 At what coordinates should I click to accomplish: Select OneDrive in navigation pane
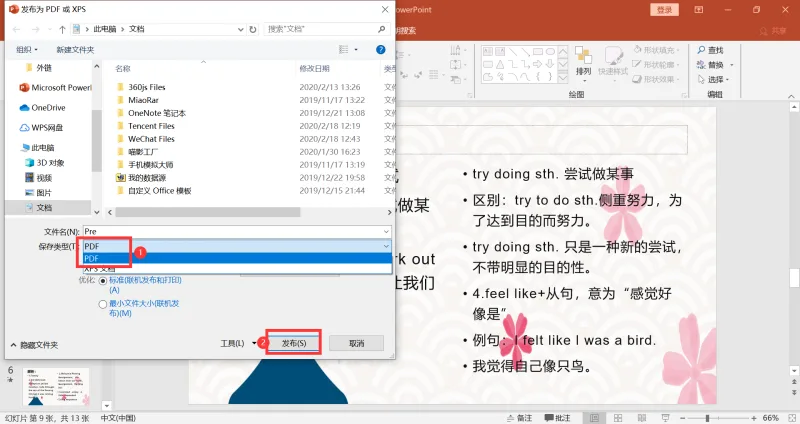42,108
